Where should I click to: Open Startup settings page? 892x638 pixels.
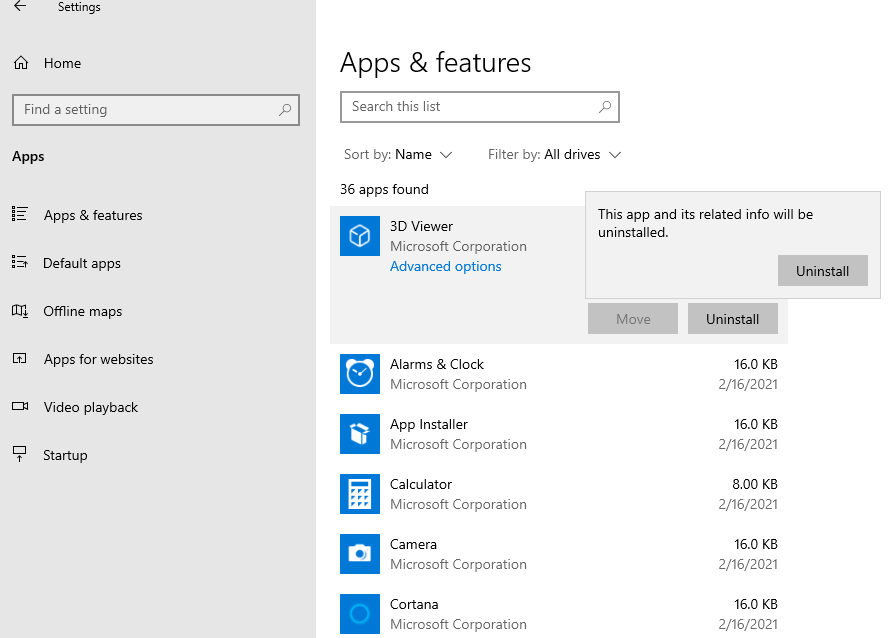(x=65, y=455)
